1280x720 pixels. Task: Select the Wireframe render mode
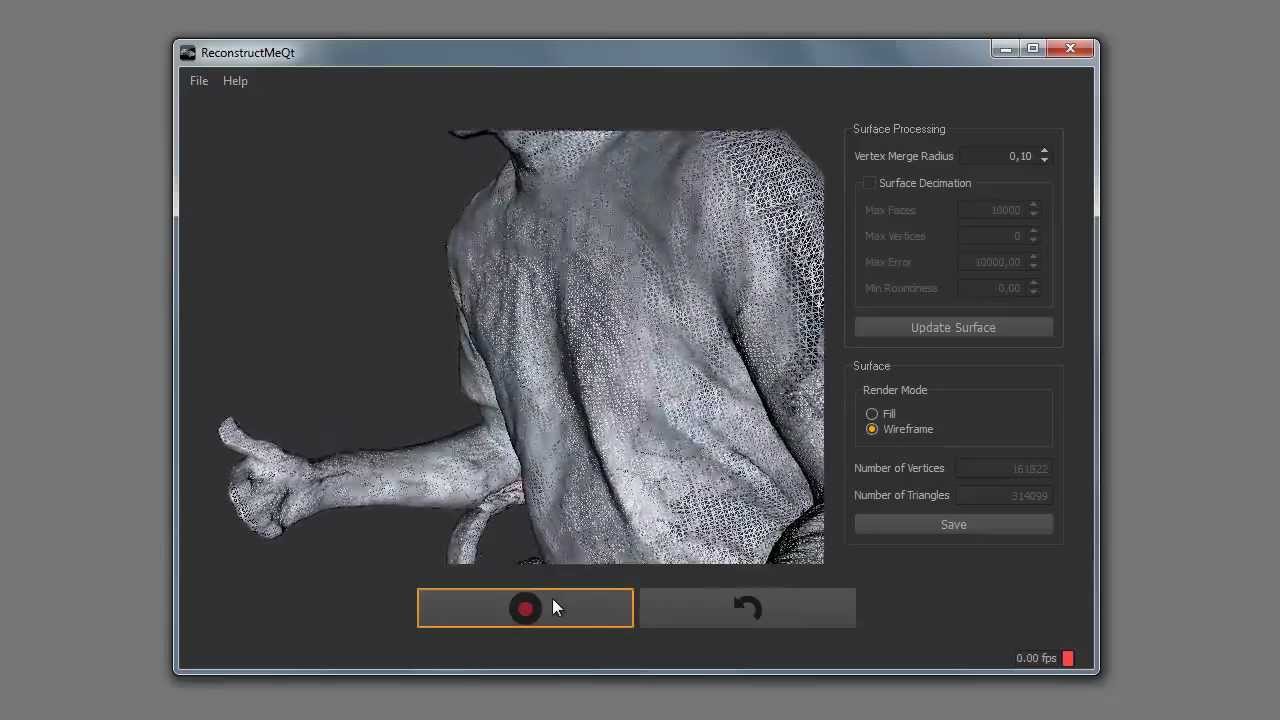pyautogui.click(x=872, y=429)
